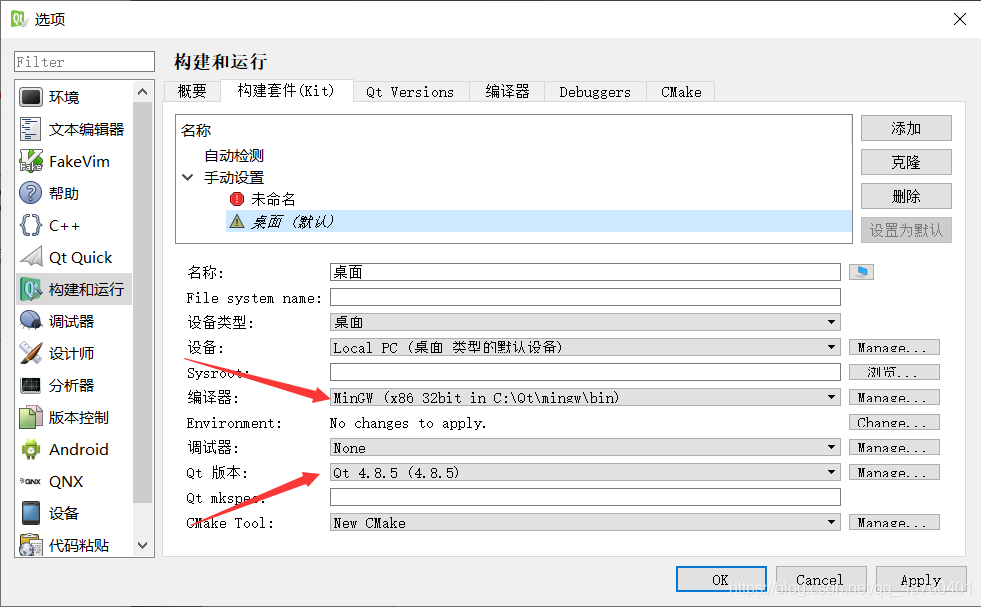The image size is (981, 607).
Task: Select the 版本控制 category icon
Action: 31,417
